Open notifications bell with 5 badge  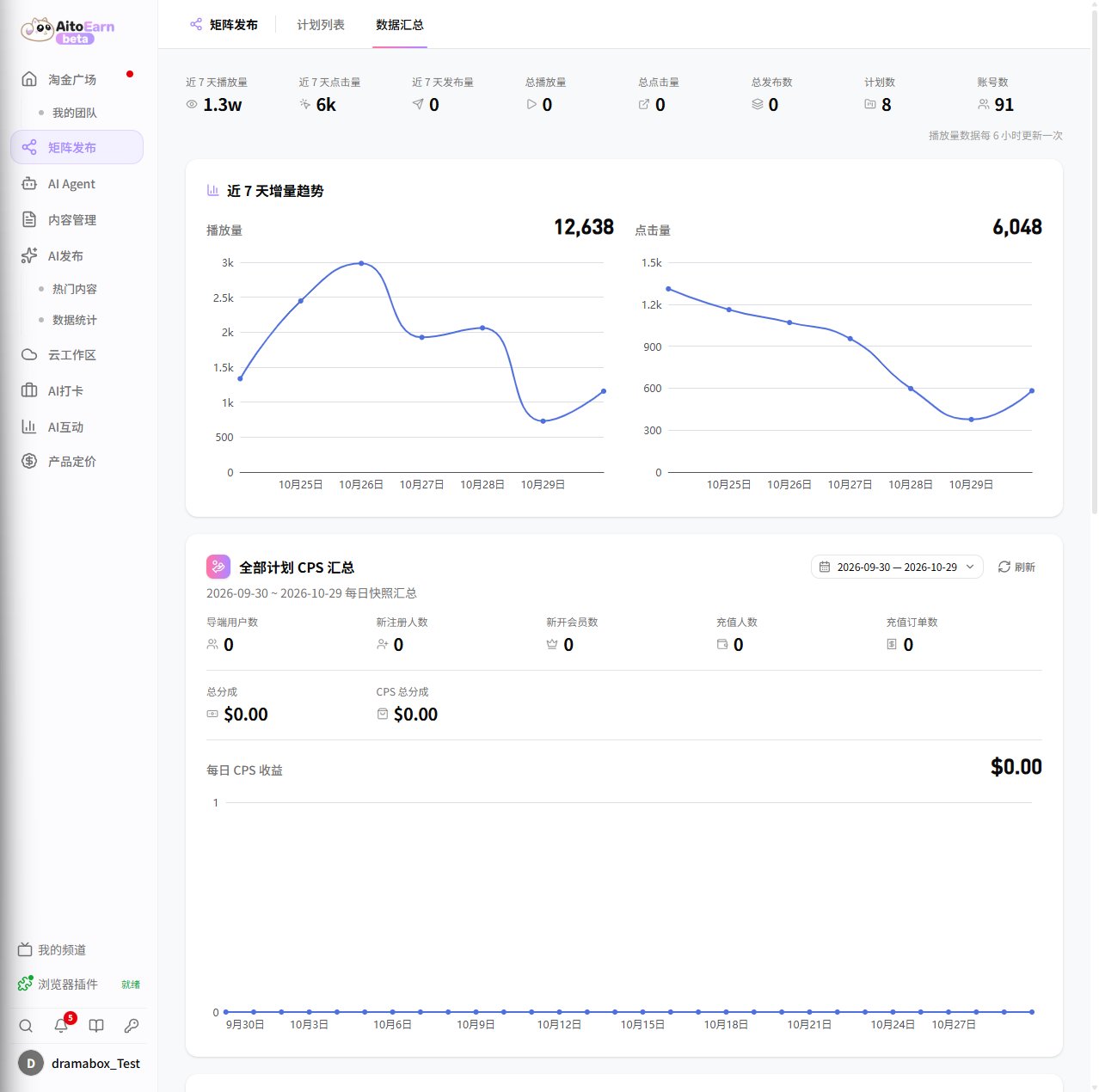[62, 1024]
